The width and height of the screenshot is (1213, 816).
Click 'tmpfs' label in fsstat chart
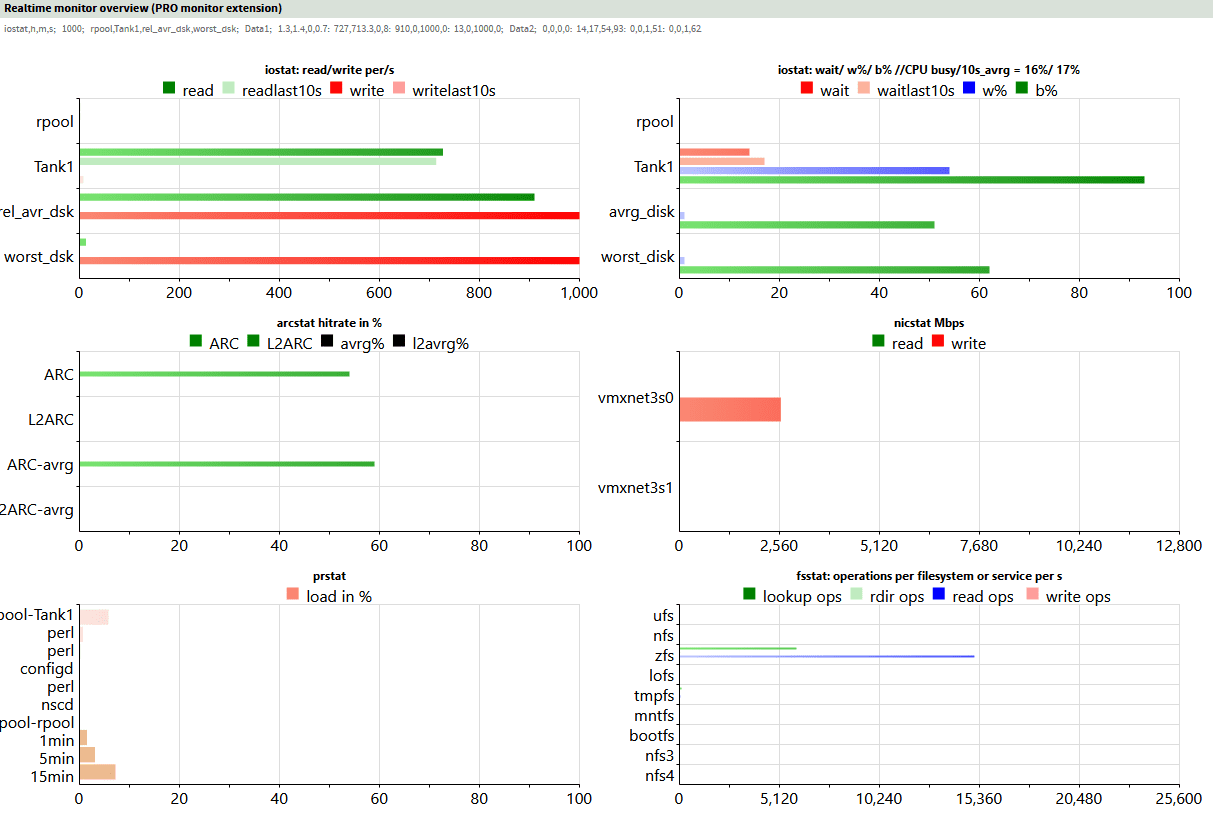click(654, 696)
